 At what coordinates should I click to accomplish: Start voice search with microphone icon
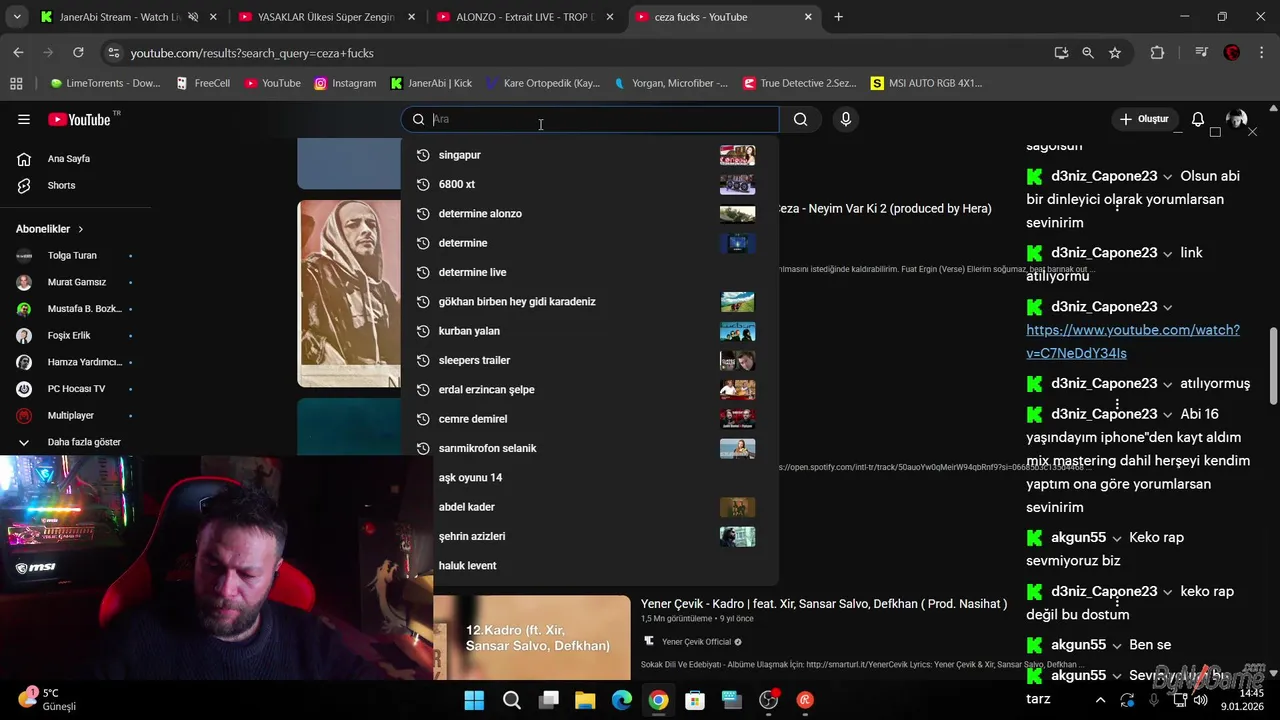click(x=846, y=119)
